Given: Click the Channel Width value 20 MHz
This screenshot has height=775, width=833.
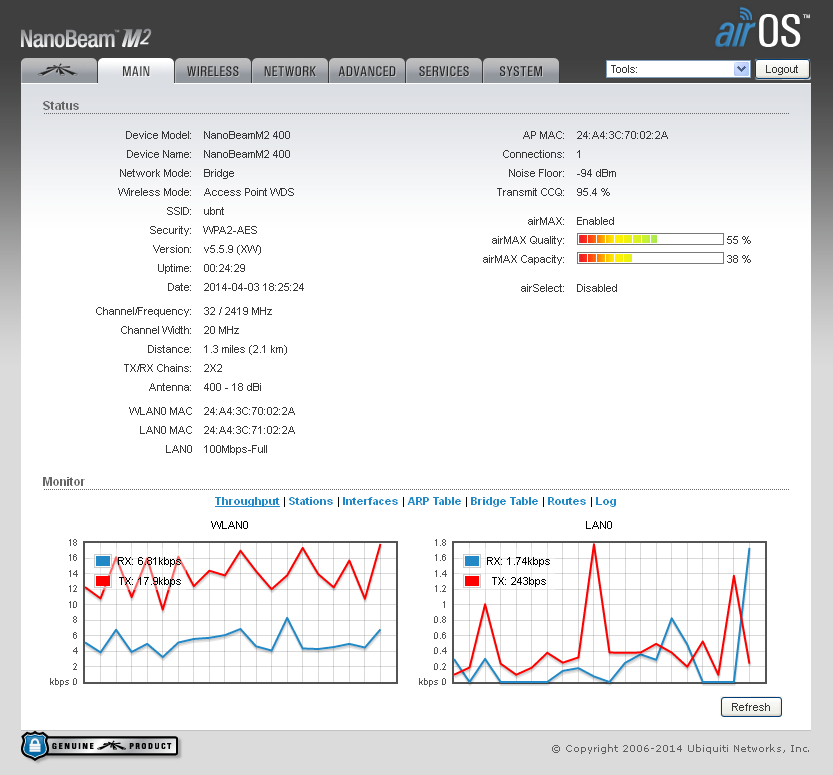Looking at the screenshot, I should (221, 330).
